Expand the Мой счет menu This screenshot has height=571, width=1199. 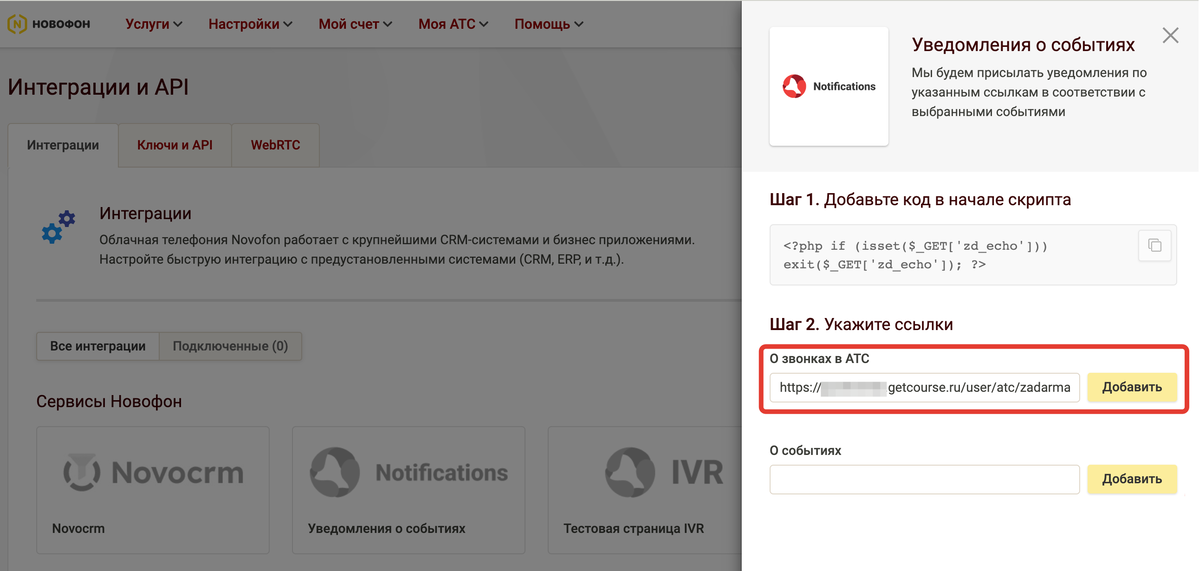pos(356,24)
